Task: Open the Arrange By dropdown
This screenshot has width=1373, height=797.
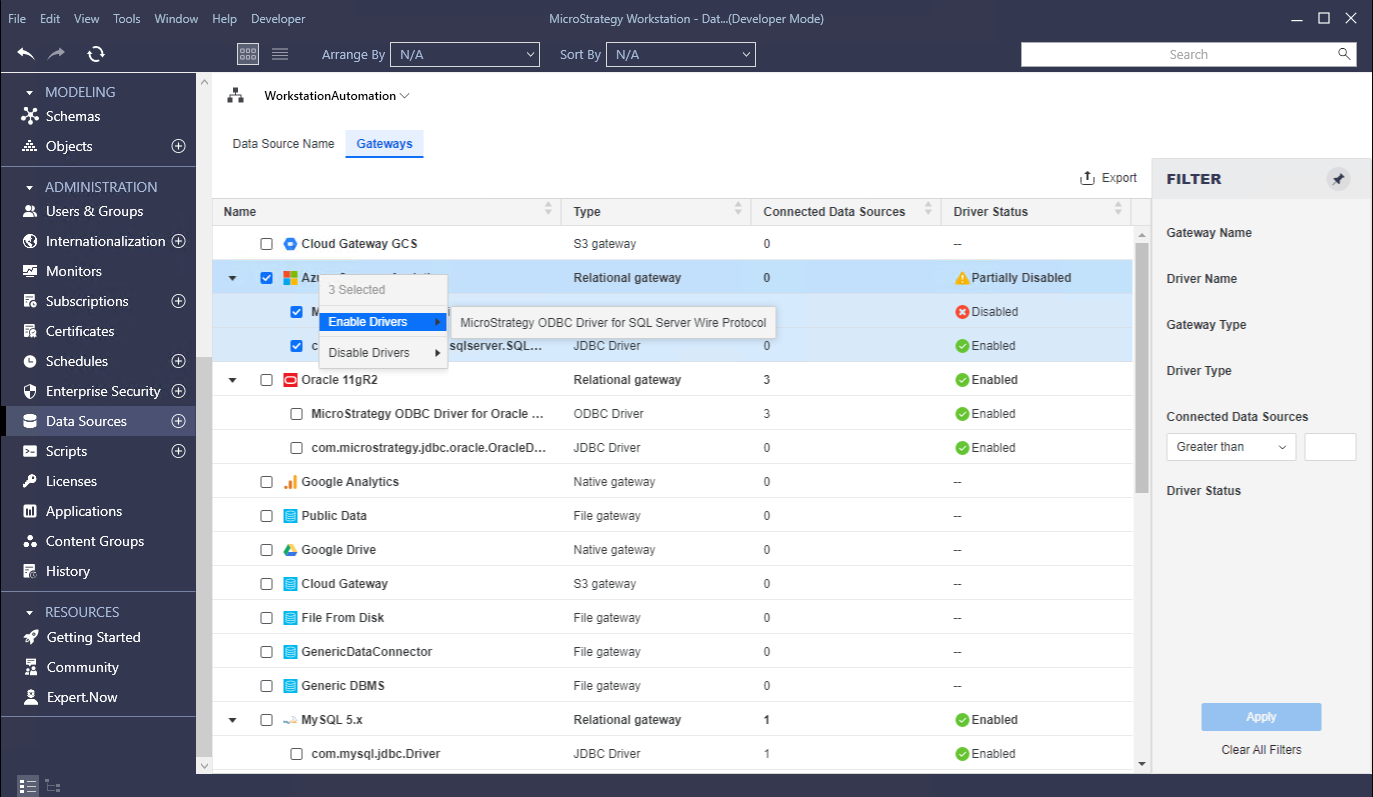Action: 464,55
